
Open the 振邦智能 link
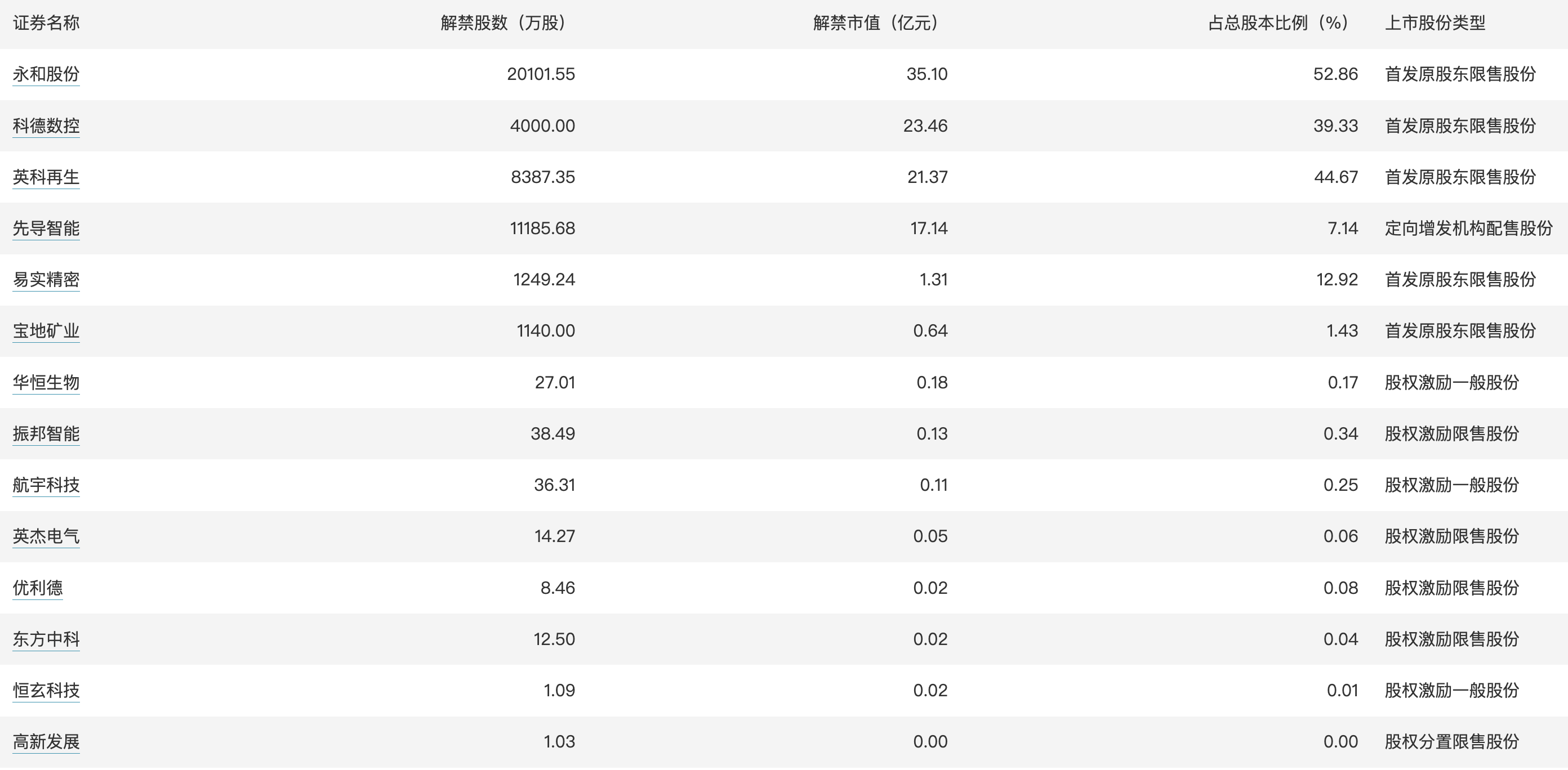(x=46, y=433)
